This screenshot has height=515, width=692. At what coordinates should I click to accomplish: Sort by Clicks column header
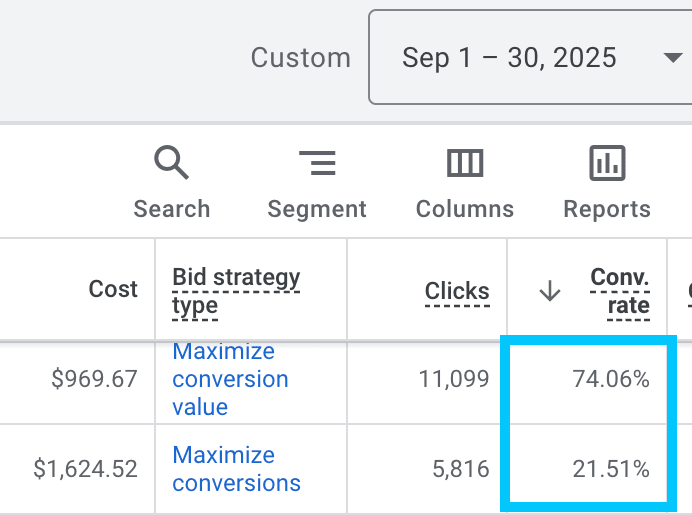click(x=457, y=291)
